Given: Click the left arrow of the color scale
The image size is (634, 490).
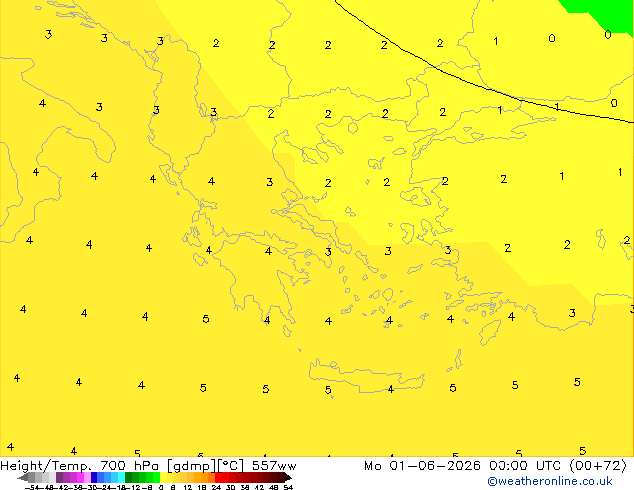Looking at the screenshot, I should coord(22,478).
